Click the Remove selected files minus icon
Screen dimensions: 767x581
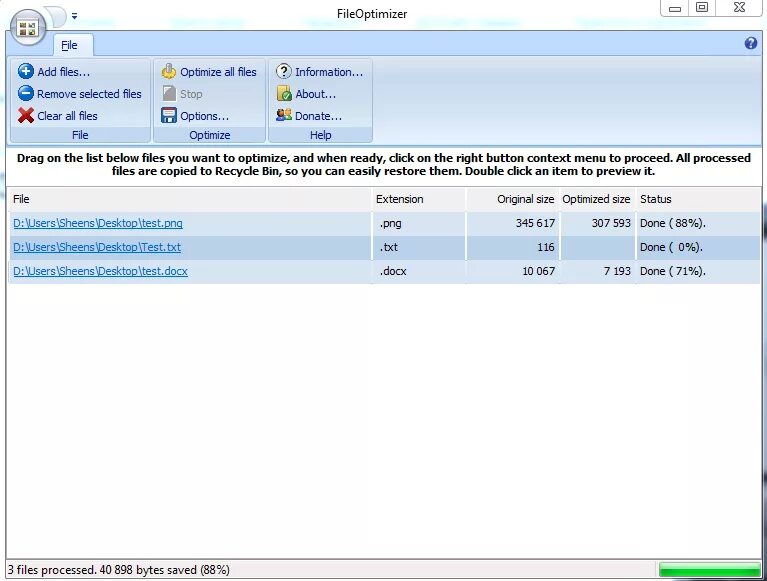click(x=26, y=93)
